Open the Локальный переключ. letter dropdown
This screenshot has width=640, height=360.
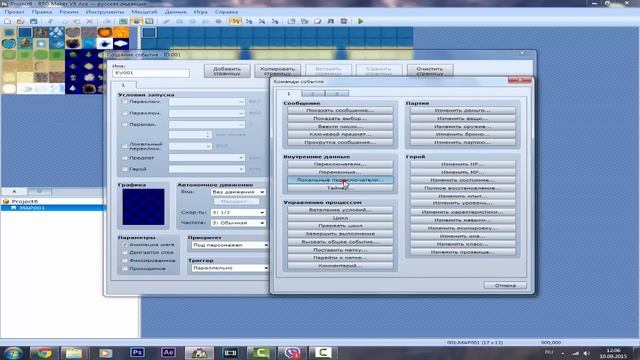coord(190,146)
